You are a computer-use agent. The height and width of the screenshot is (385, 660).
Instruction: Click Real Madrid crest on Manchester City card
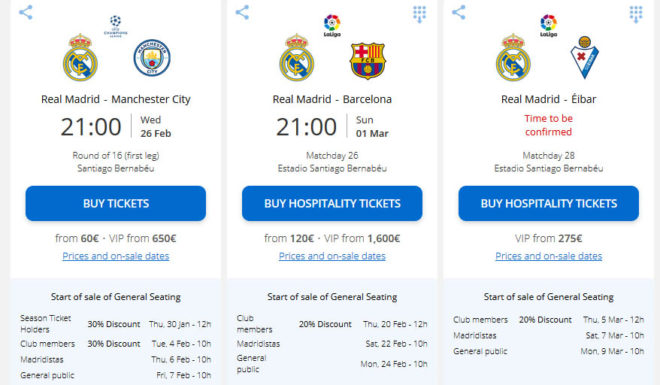point(80,58)
